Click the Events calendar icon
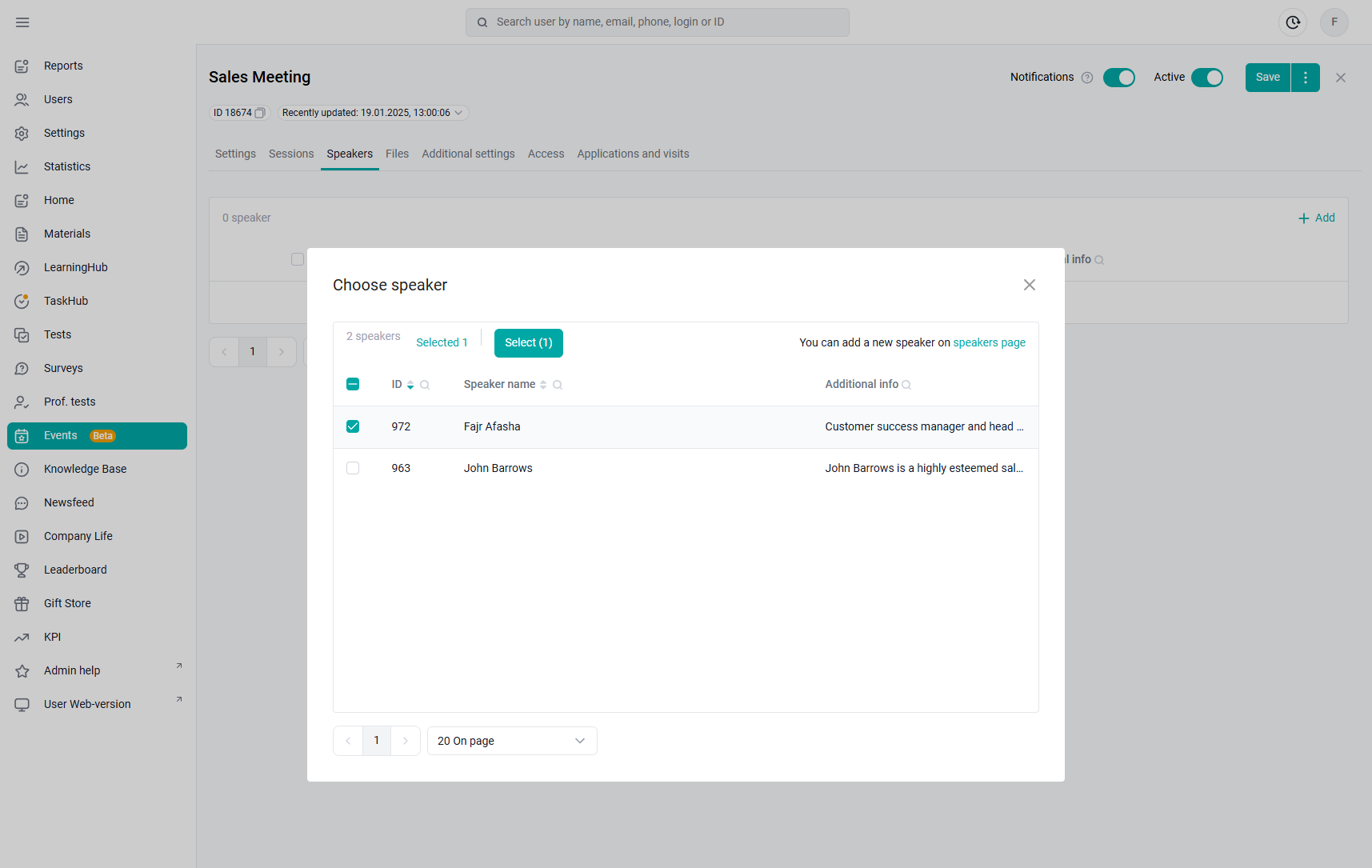This screenshot has width=1372, height=868. point(22,436)
